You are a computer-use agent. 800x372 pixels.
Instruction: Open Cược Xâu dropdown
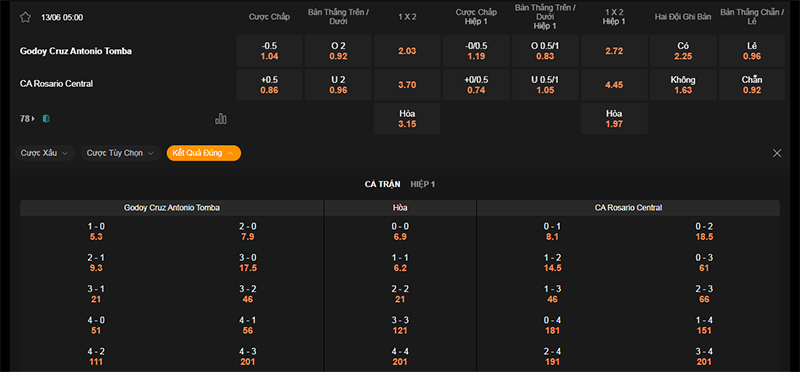pyautogui.click(x=45, y=153)
